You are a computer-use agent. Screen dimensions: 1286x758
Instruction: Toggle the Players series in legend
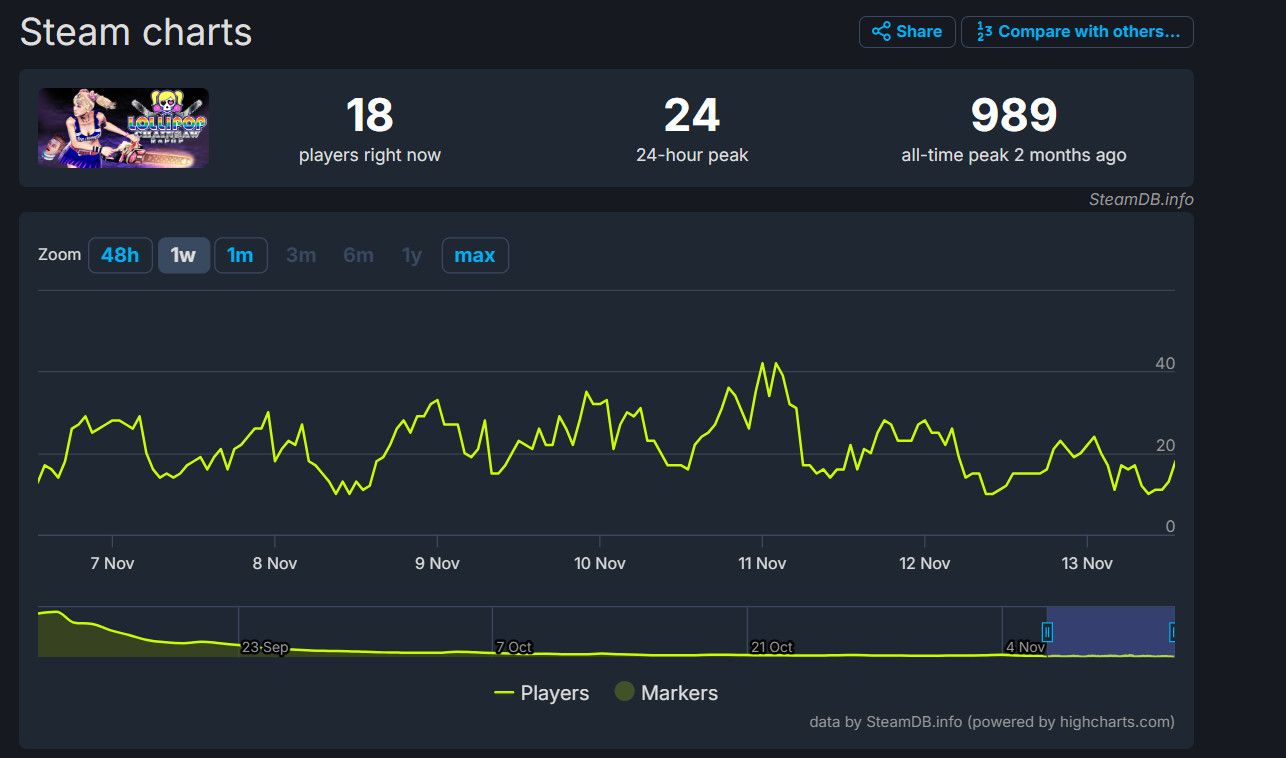pyautogui.click(x=542, y=693)
